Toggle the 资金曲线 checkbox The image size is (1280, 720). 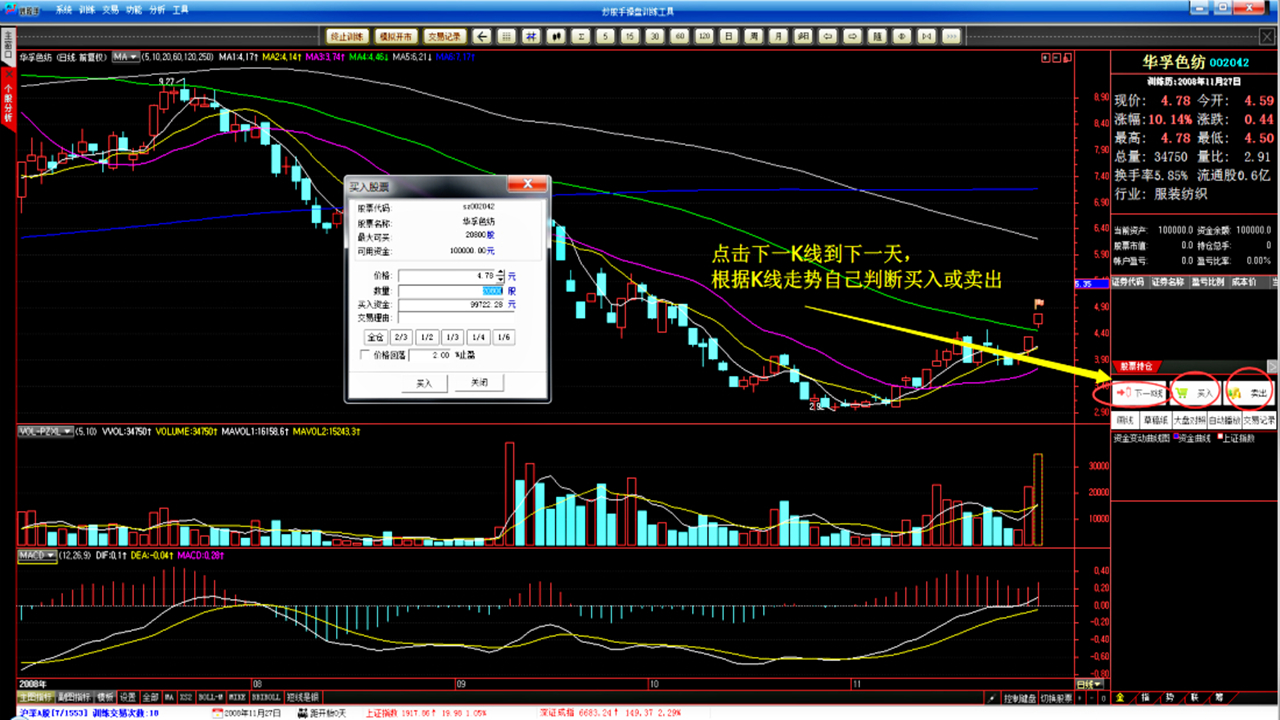click(x=1176, y=436)
